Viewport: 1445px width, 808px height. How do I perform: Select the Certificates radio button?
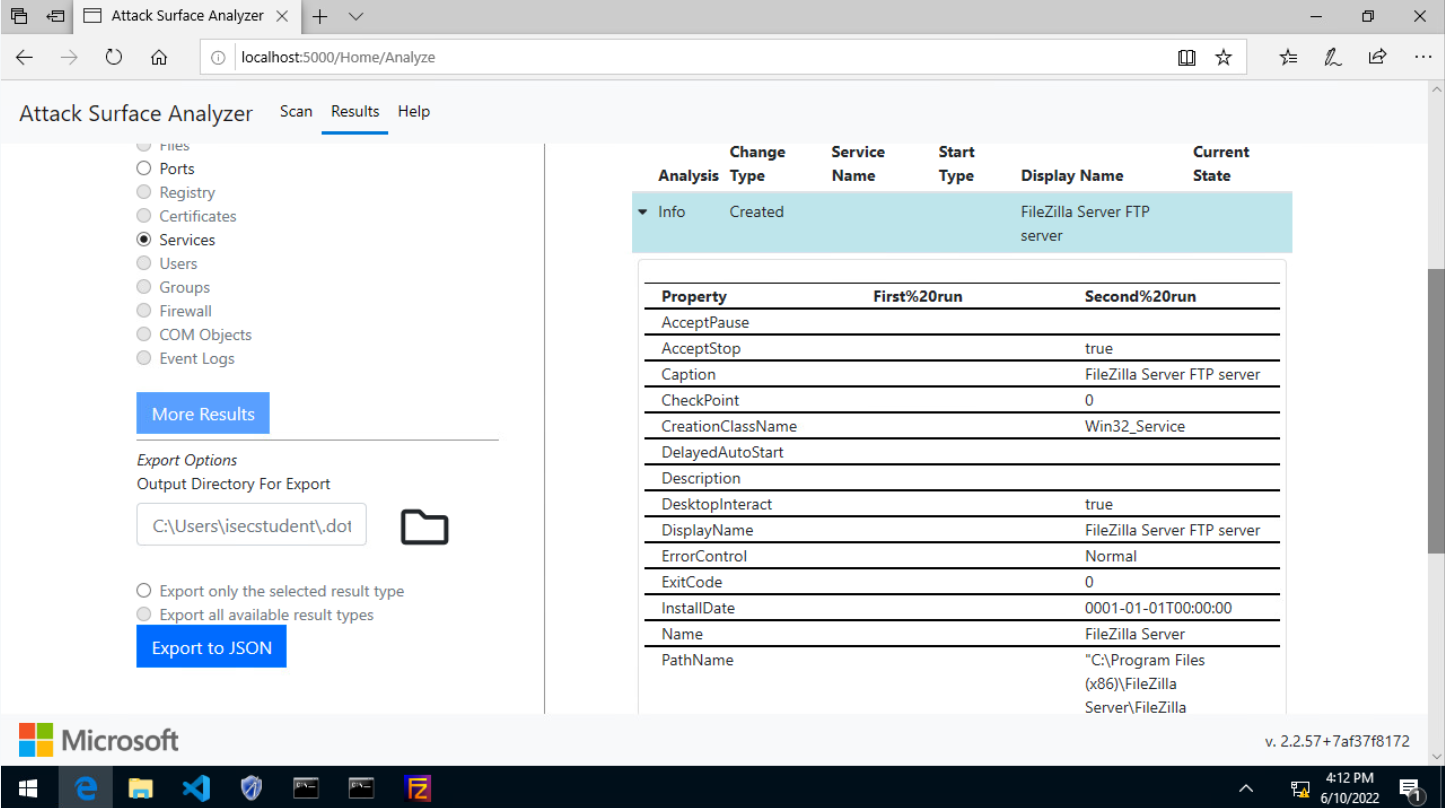(x=144, y=216)
